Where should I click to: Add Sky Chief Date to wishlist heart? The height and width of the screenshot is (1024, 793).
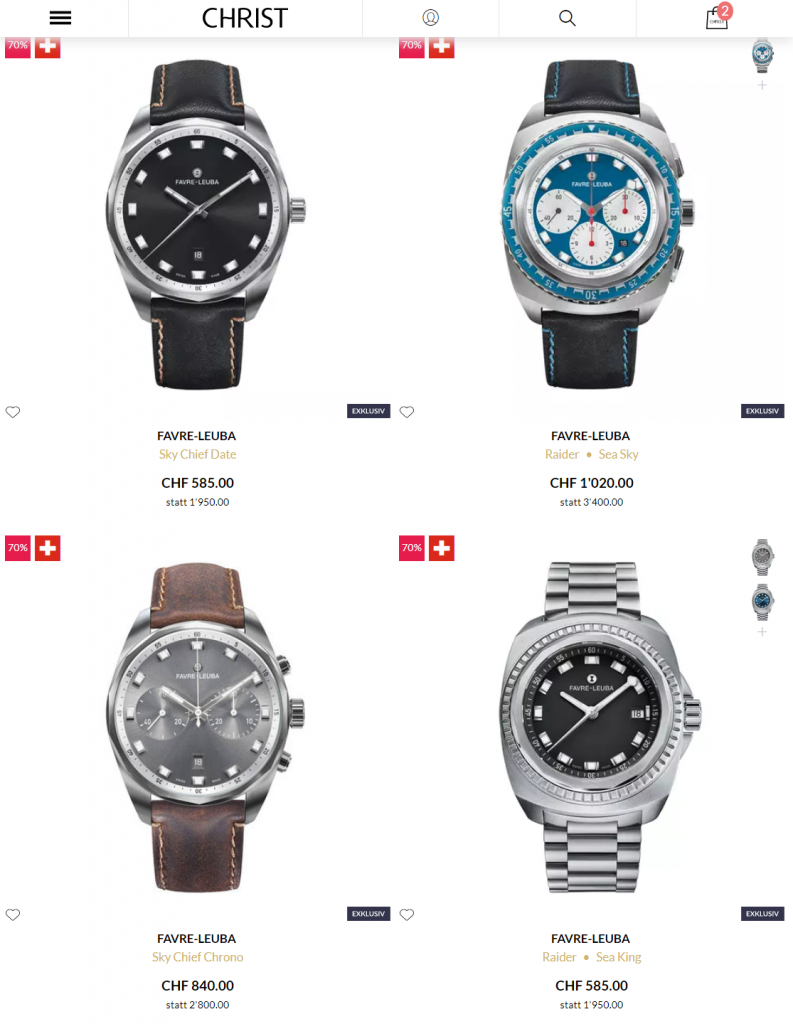pyautogui.click(x=13, y=411)
